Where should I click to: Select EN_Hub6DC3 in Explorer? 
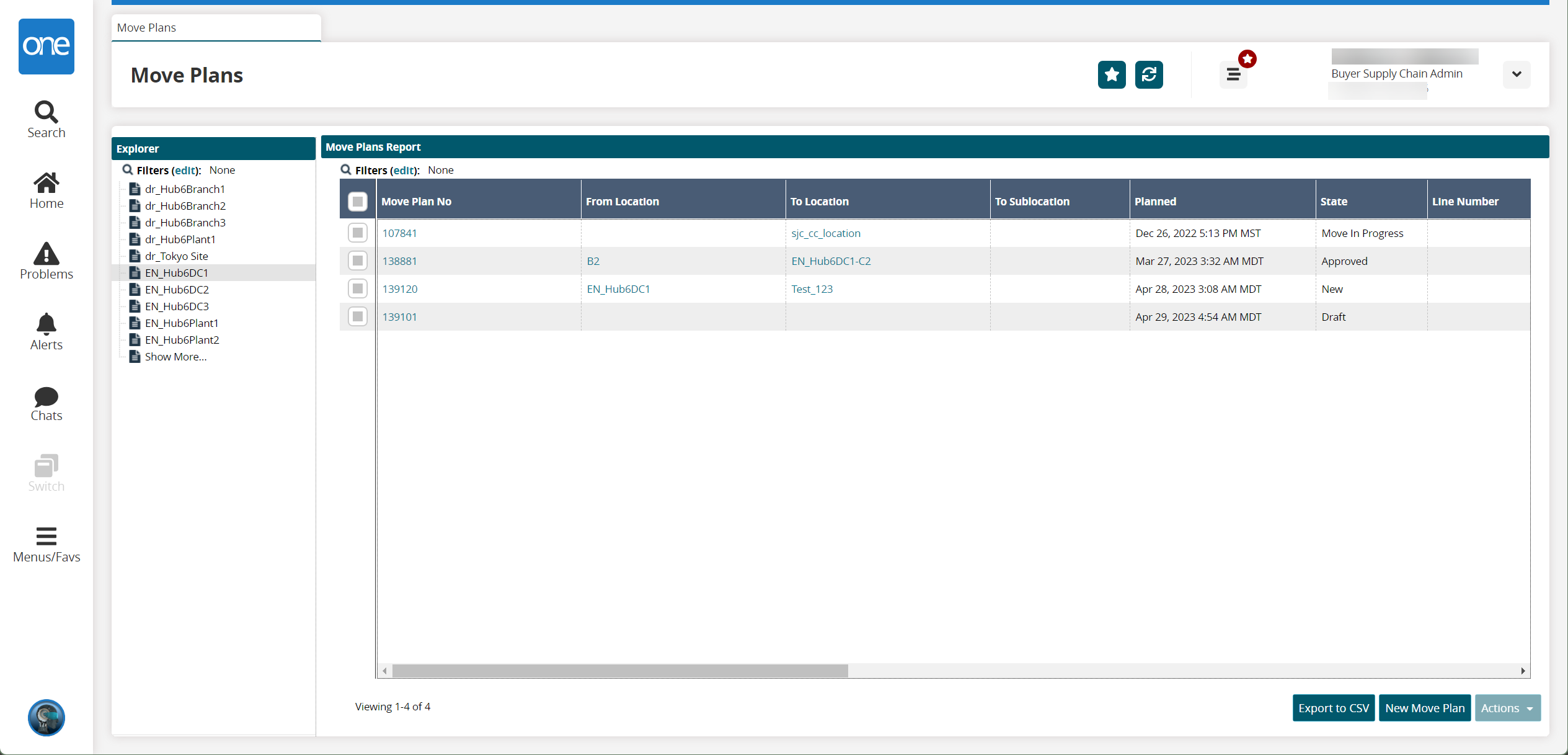[177, 306]
